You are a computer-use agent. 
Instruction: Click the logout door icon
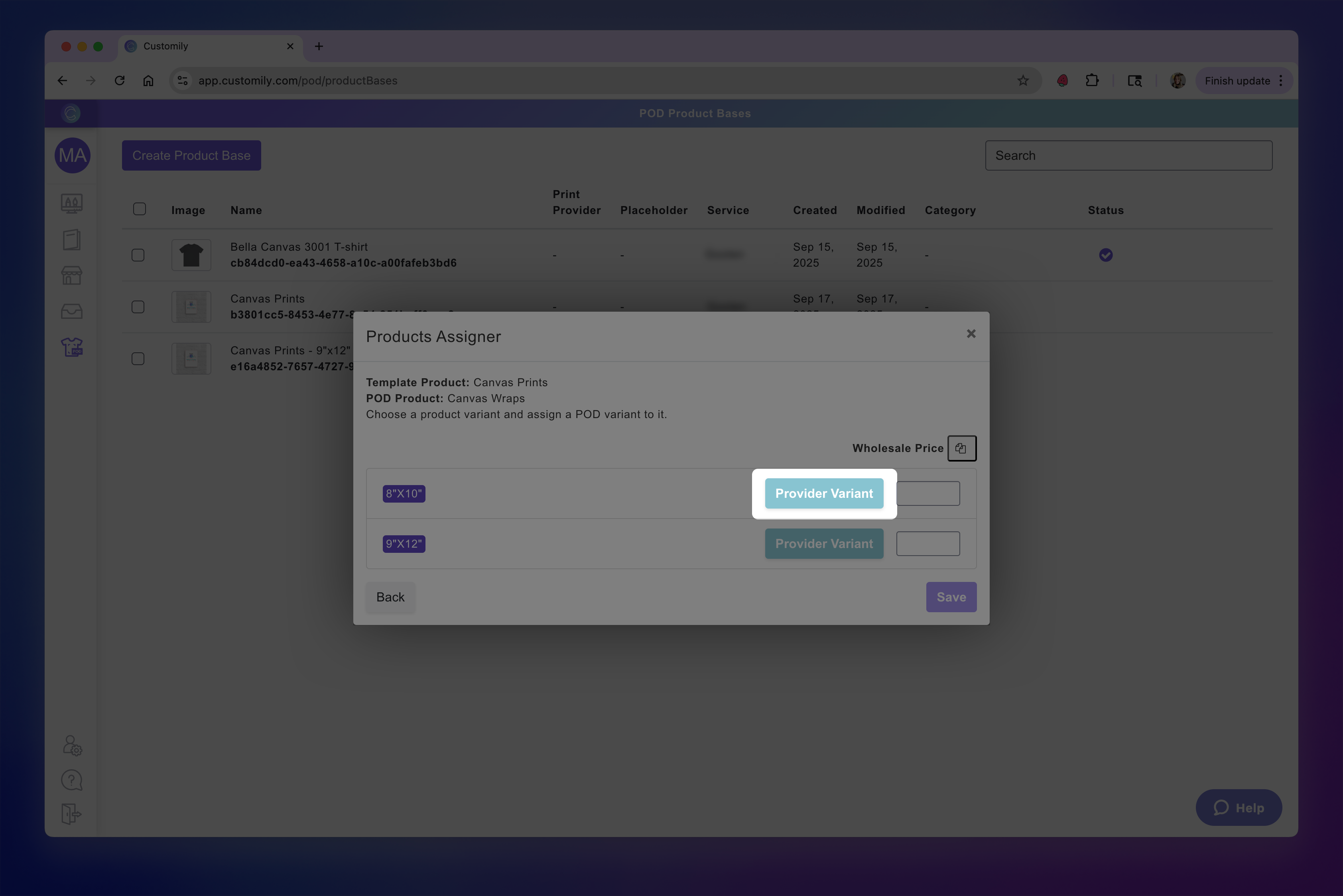tap(72, 814)
